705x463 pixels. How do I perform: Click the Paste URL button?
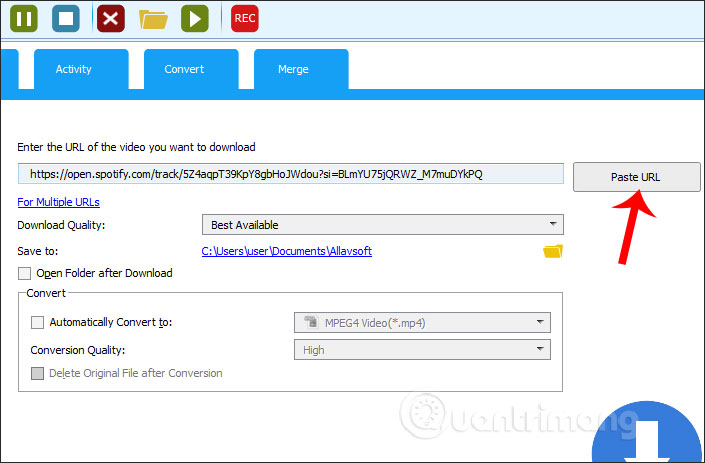[x=637, y=177]
